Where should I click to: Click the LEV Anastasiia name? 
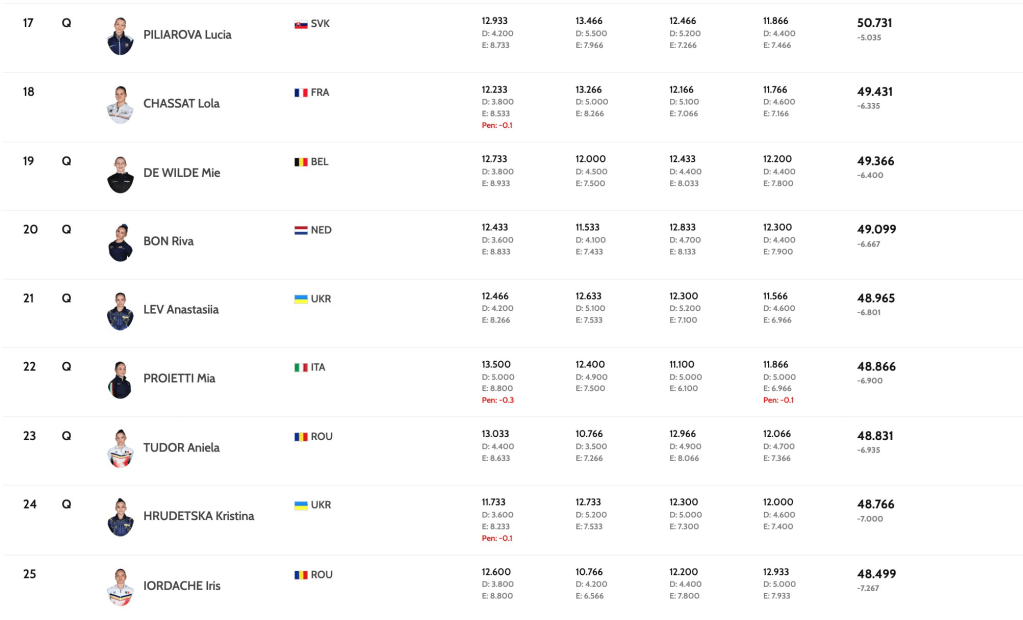click(181, 310)
